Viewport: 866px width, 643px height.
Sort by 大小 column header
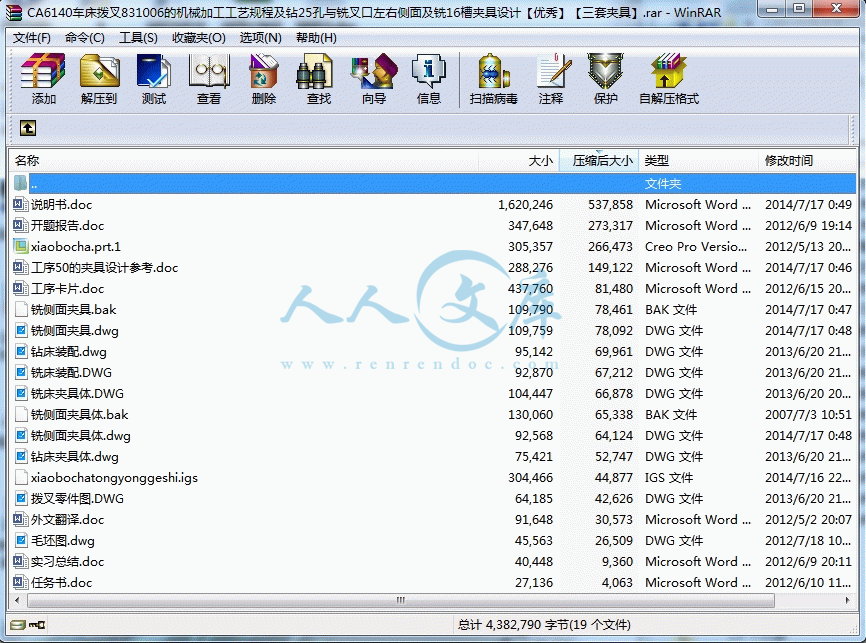coord(519,161)
